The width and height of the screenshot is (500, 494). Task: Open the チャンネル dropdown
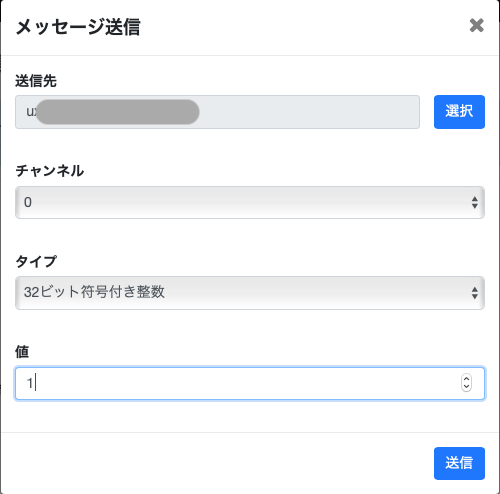click(x=250, y=202)
